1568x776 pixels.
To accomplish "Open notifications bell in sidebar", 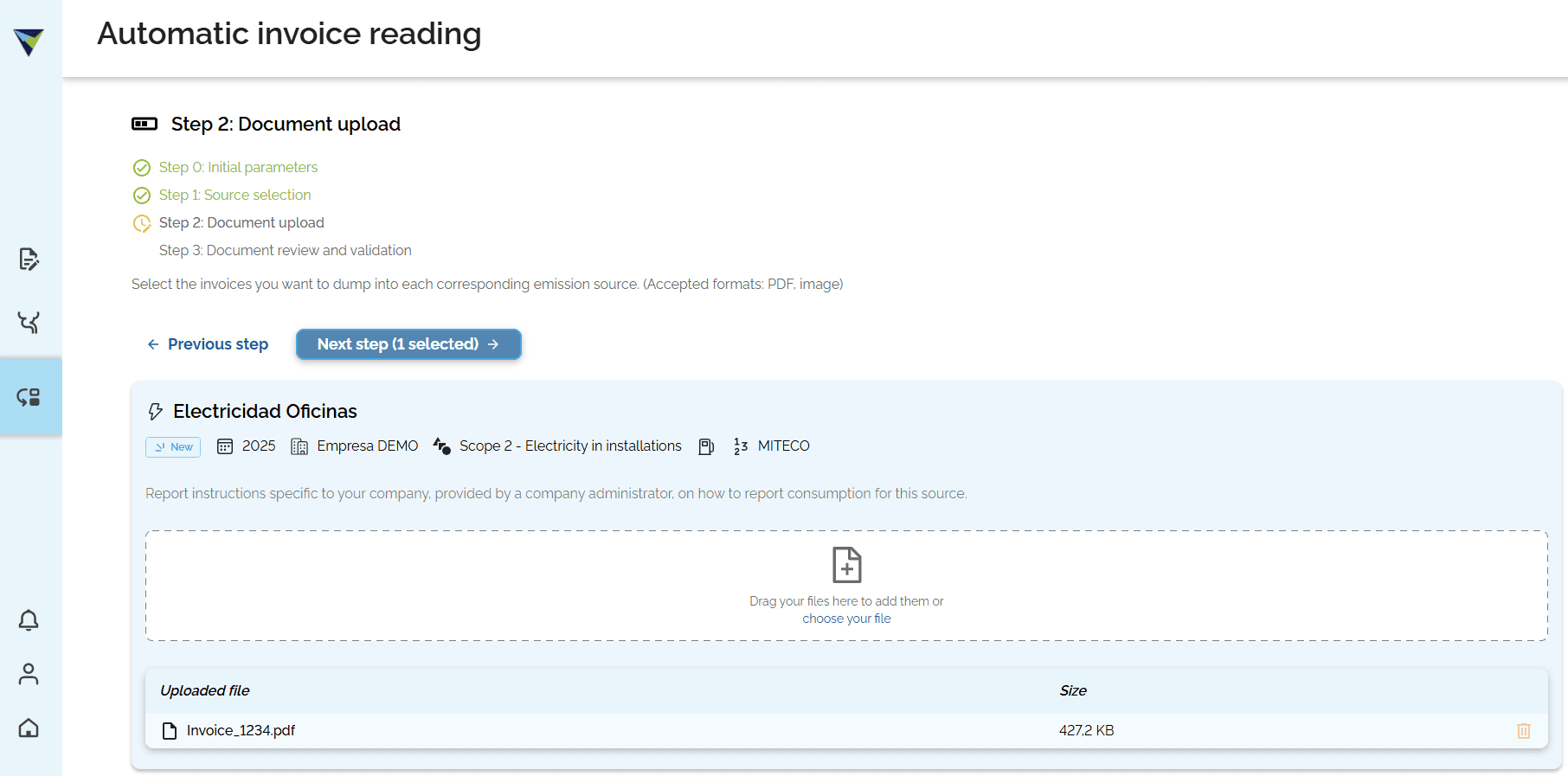I will [29, 620].
